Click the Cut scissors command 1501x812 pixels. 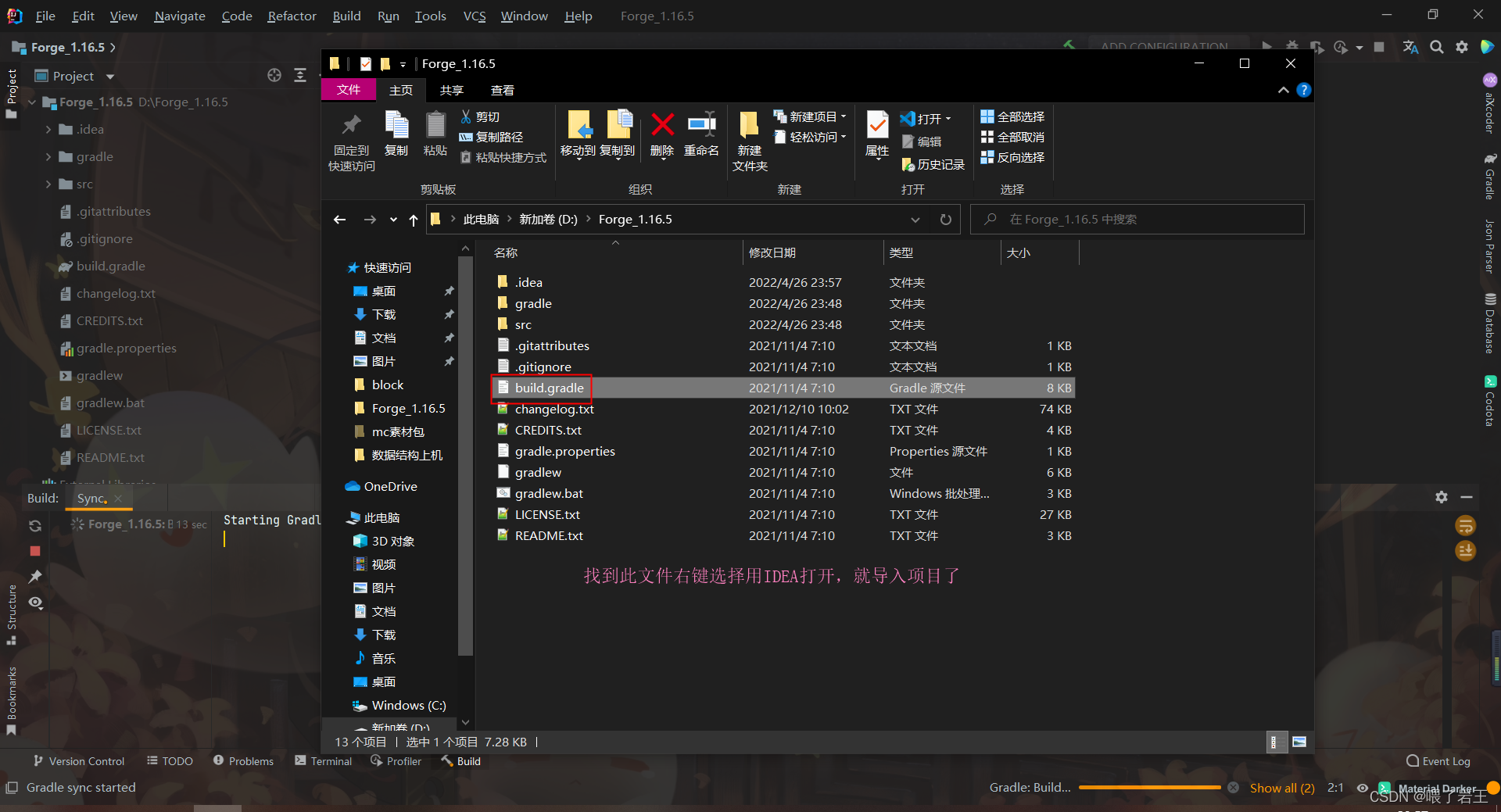[480, 116]
